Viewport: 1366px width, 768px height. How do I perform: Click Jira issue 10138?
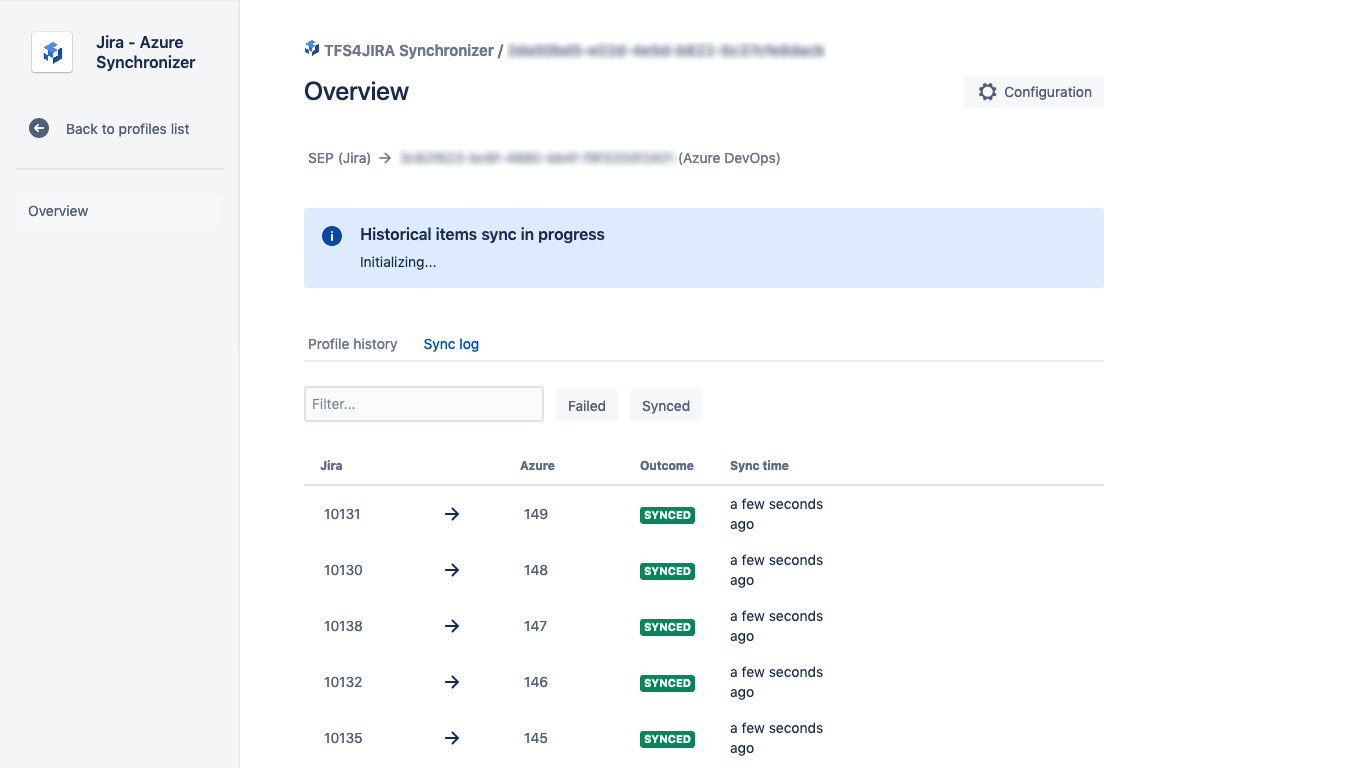pyautogui.click(x=343, y=626)
